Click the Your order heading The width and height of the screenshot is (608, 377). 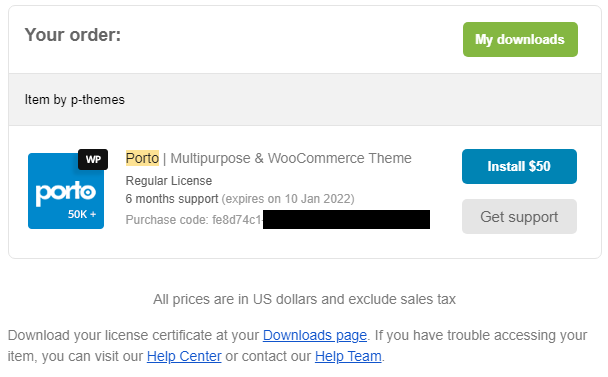(x=73, y=35)
